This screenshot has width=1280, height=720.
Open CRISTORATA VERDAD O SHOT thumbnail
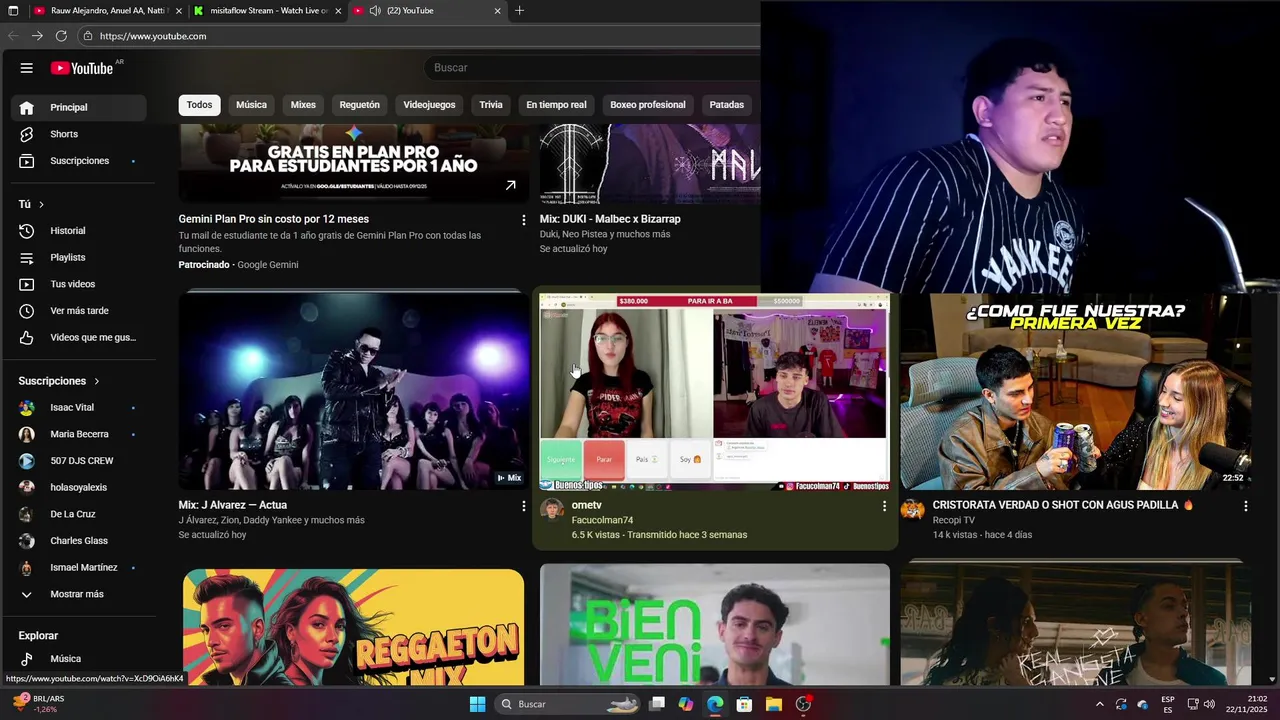click(x=1076, y=390)
